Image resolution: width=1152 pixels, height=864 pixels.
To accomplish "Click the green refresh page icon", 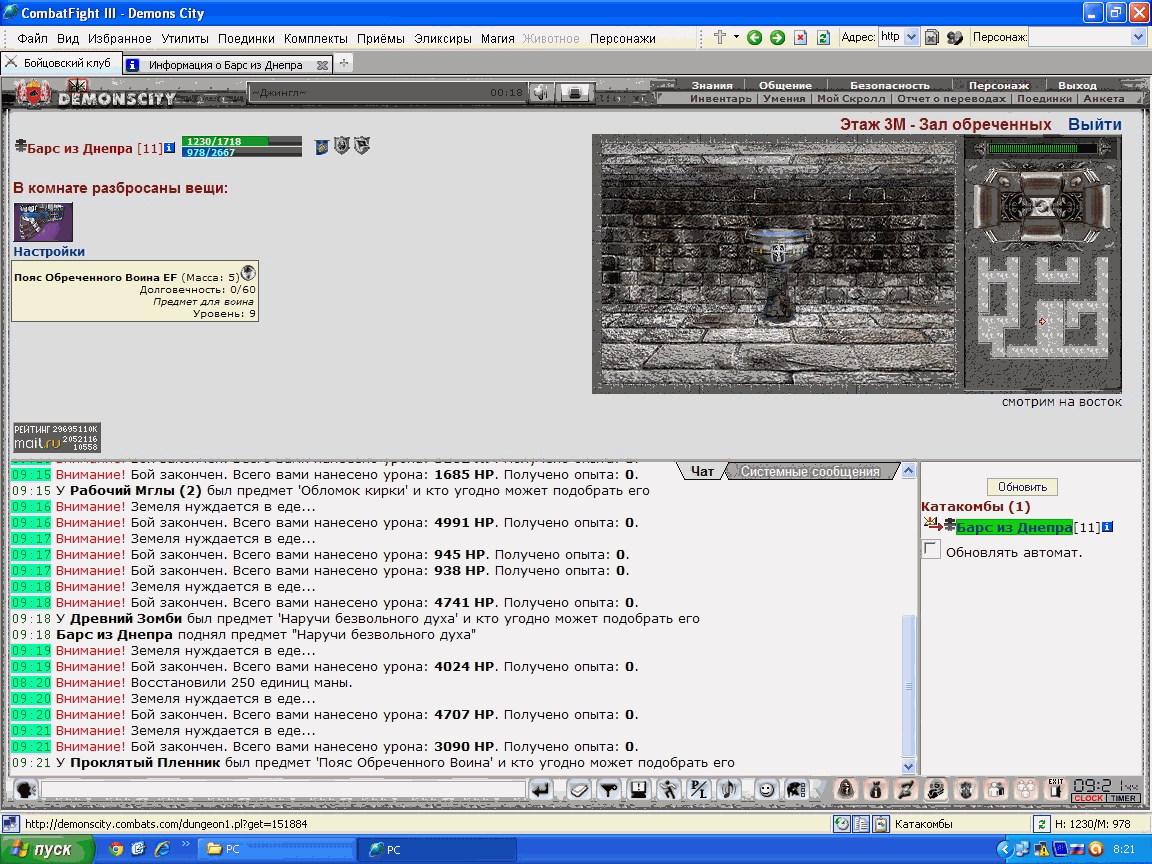I will tap(824, 37).
